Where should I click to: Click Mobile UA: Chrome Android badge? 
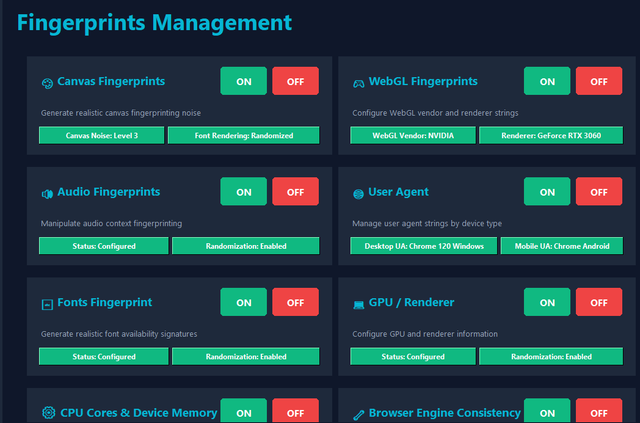coord(562,246)
